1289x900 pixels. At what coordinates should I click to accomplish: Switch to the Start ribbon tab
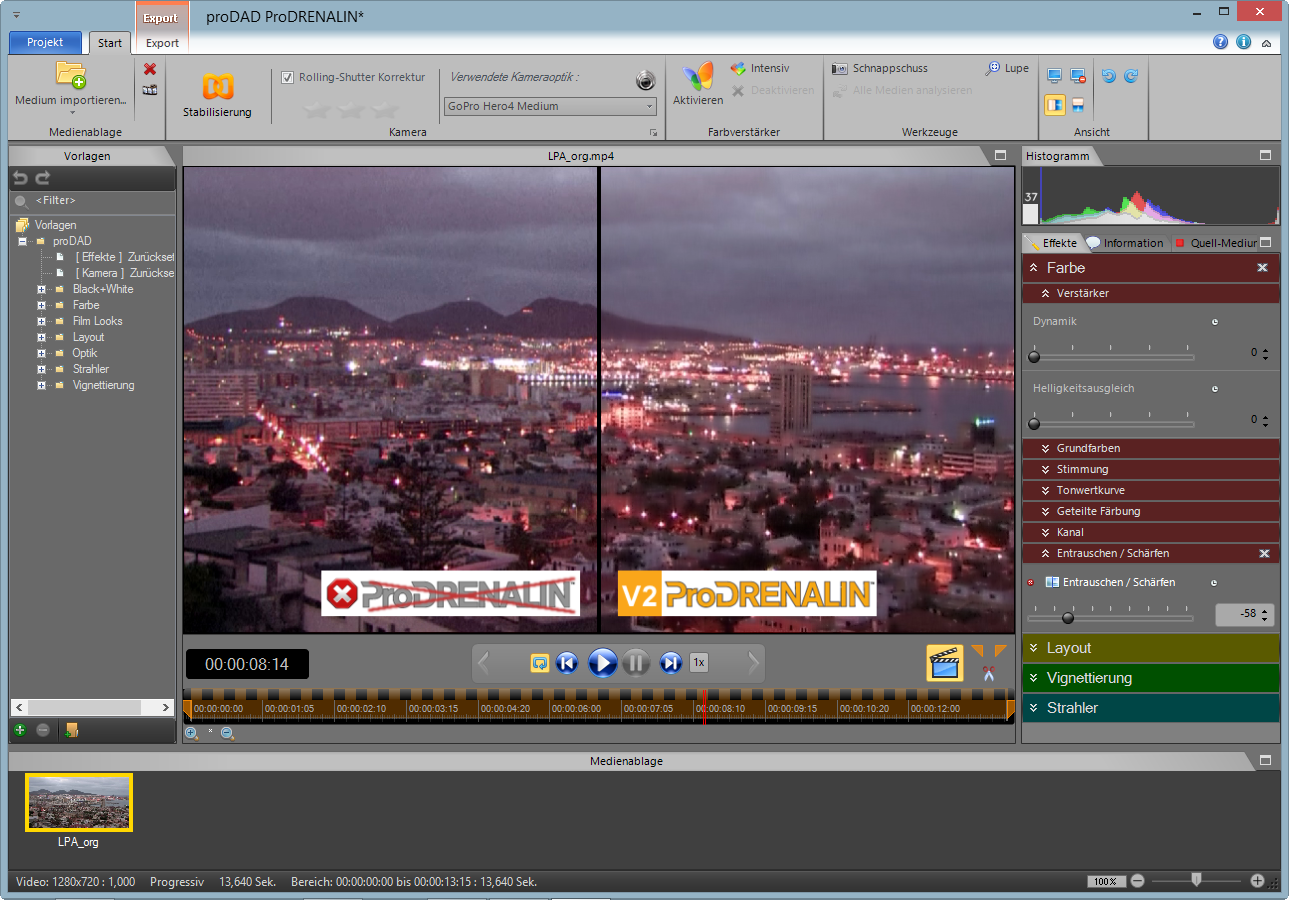pyautogui.click(x=110, y=43)
